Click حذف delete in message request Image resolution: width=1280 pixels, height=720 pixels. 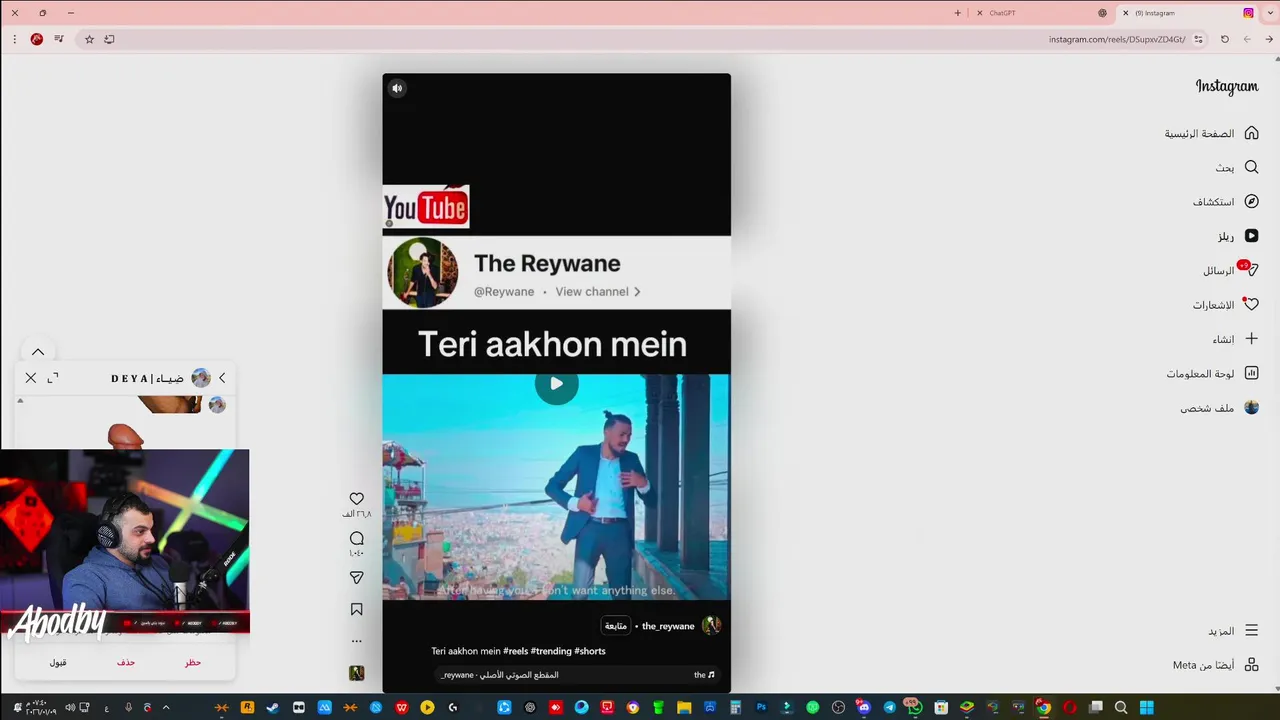coord(126,662)
